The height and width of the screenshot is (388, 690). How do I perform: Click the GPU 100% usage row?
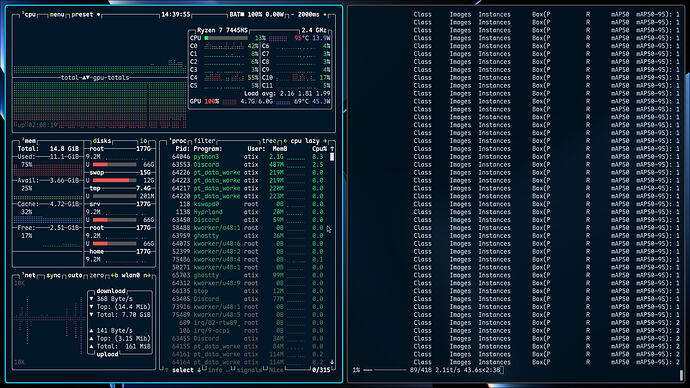point(260,102)
